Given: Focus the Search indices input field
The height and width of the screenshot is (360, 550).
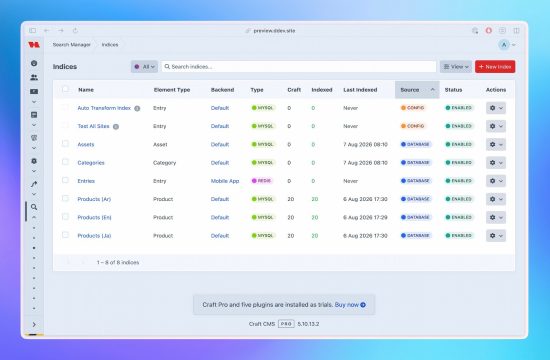Looking at the screenshot, I should (299, 67).
